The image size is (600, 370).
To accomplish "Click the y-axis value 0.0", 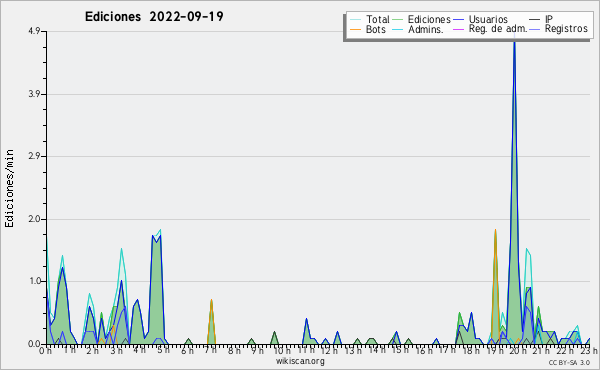I will [x=34, y=344].
